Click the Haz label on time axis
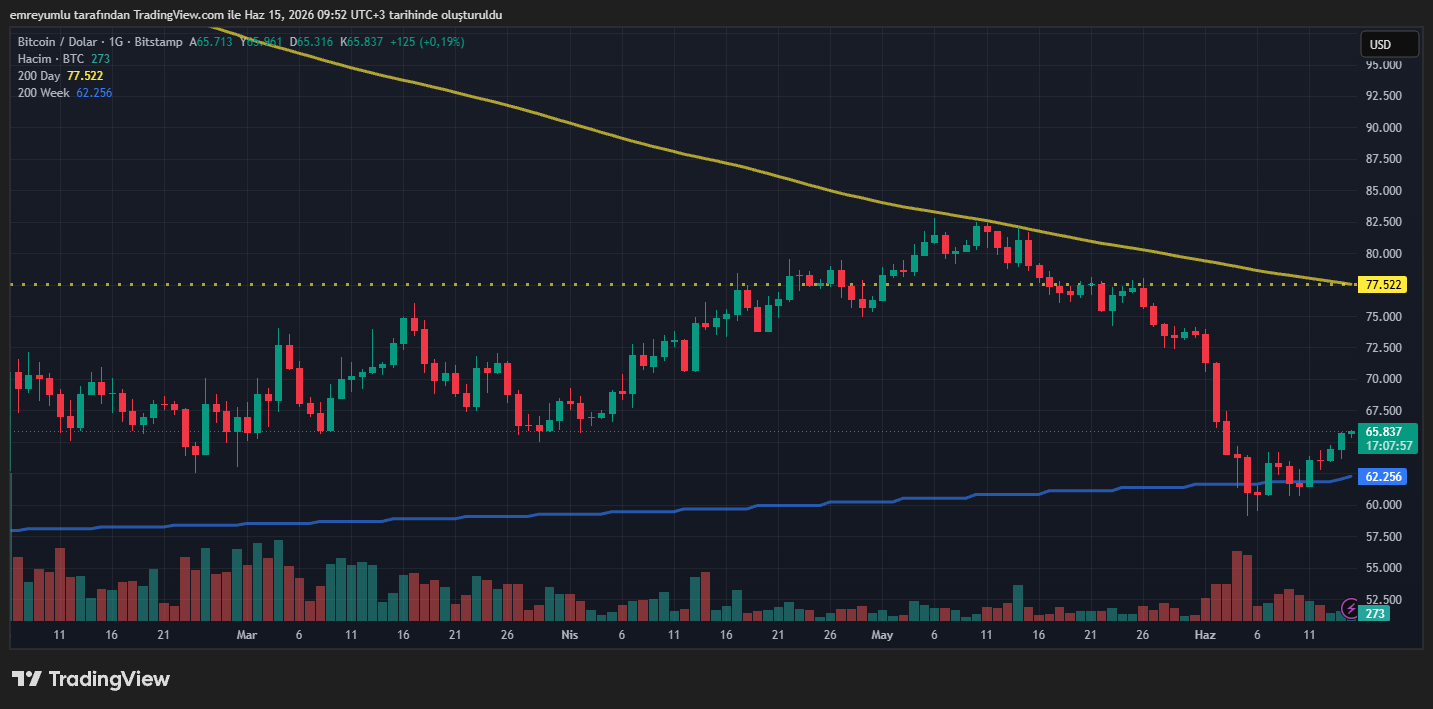 (x=1206, y=635)
